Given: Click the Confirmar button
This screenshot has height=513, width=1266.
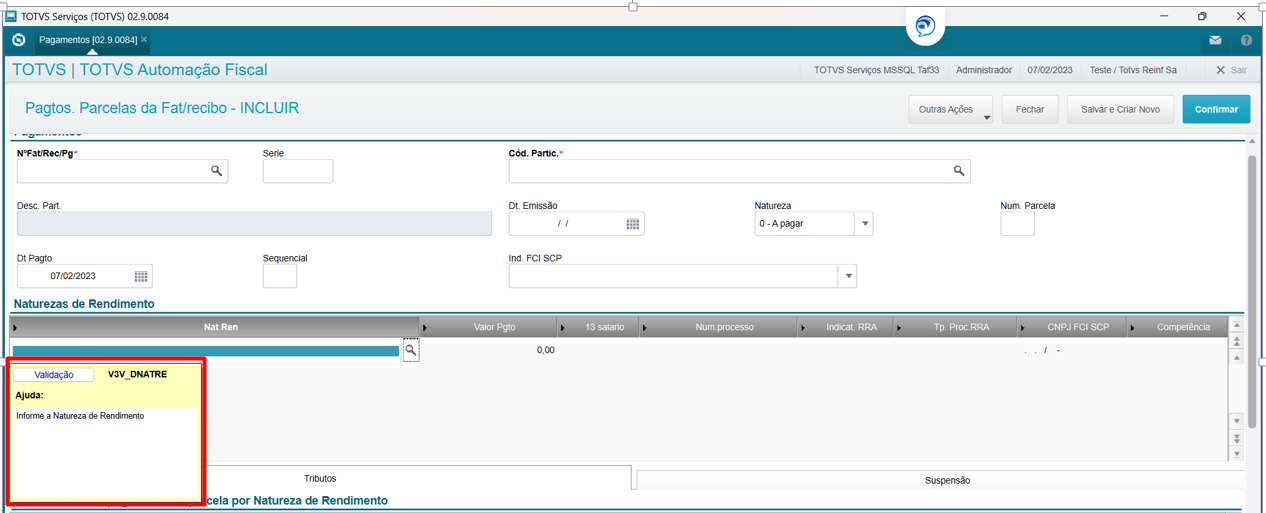Looking at the screenshot, I should click(1216, 109).
